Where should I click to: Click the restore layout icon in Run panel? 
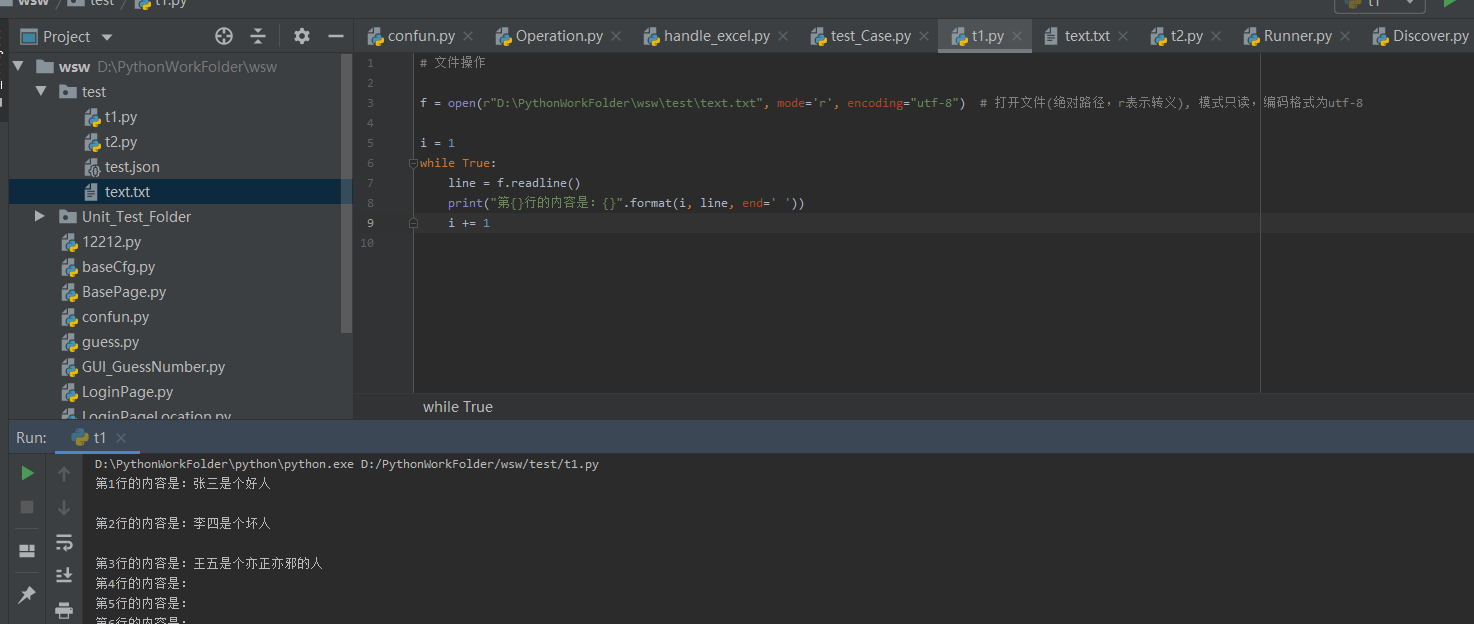pyautogui.click(x=28, y=551)
